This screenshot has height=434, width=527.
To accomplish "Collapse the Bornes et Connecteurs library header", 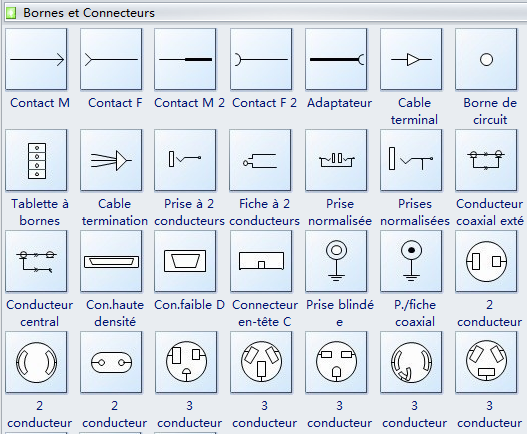I will point(265,13).
